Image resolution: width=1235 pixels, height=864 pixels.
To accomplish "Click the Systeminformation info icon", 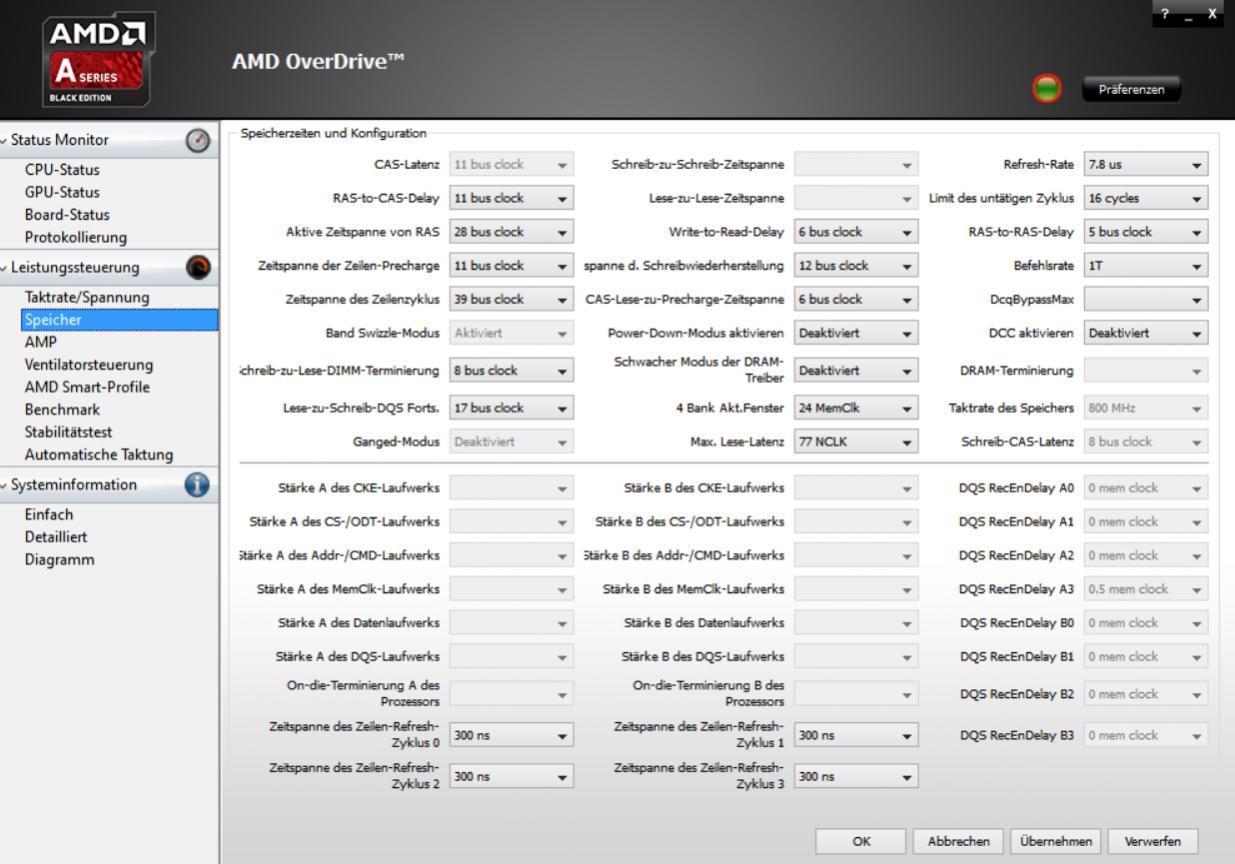I will tap(198, 485).
